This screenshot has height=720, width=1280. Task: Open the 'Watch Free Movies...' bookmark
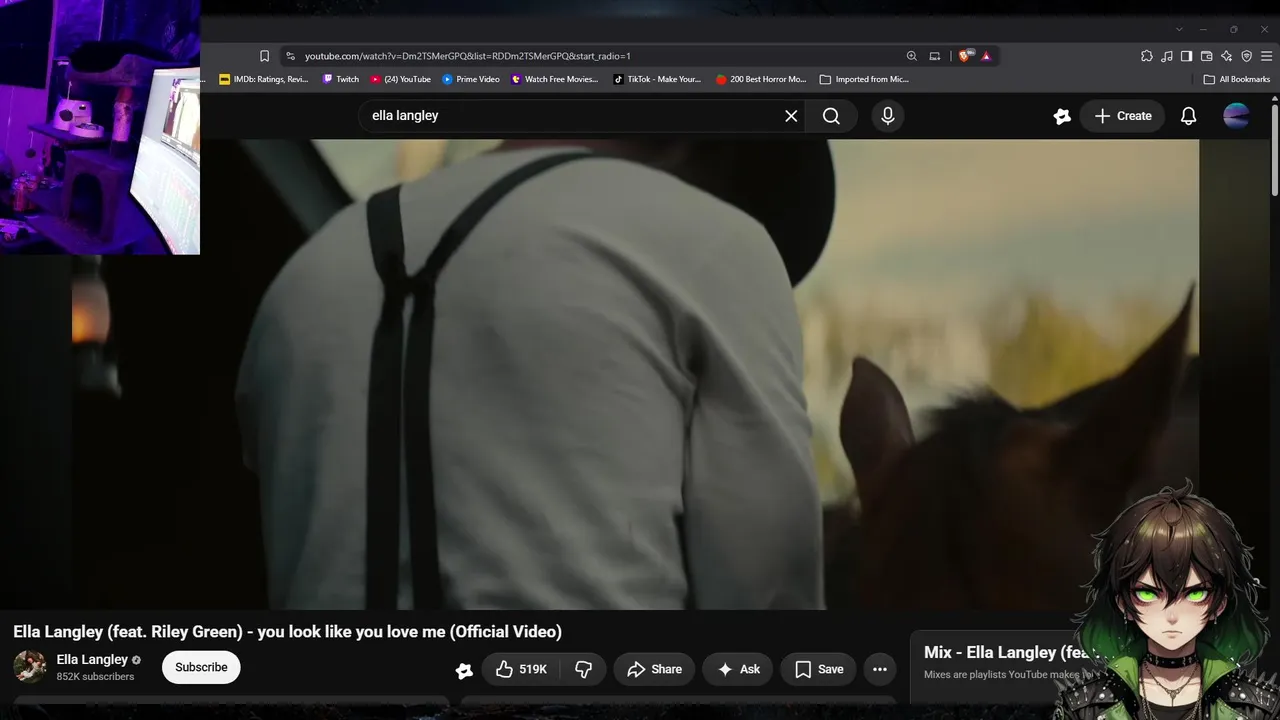pyautogui.click(x=554, y=79)
